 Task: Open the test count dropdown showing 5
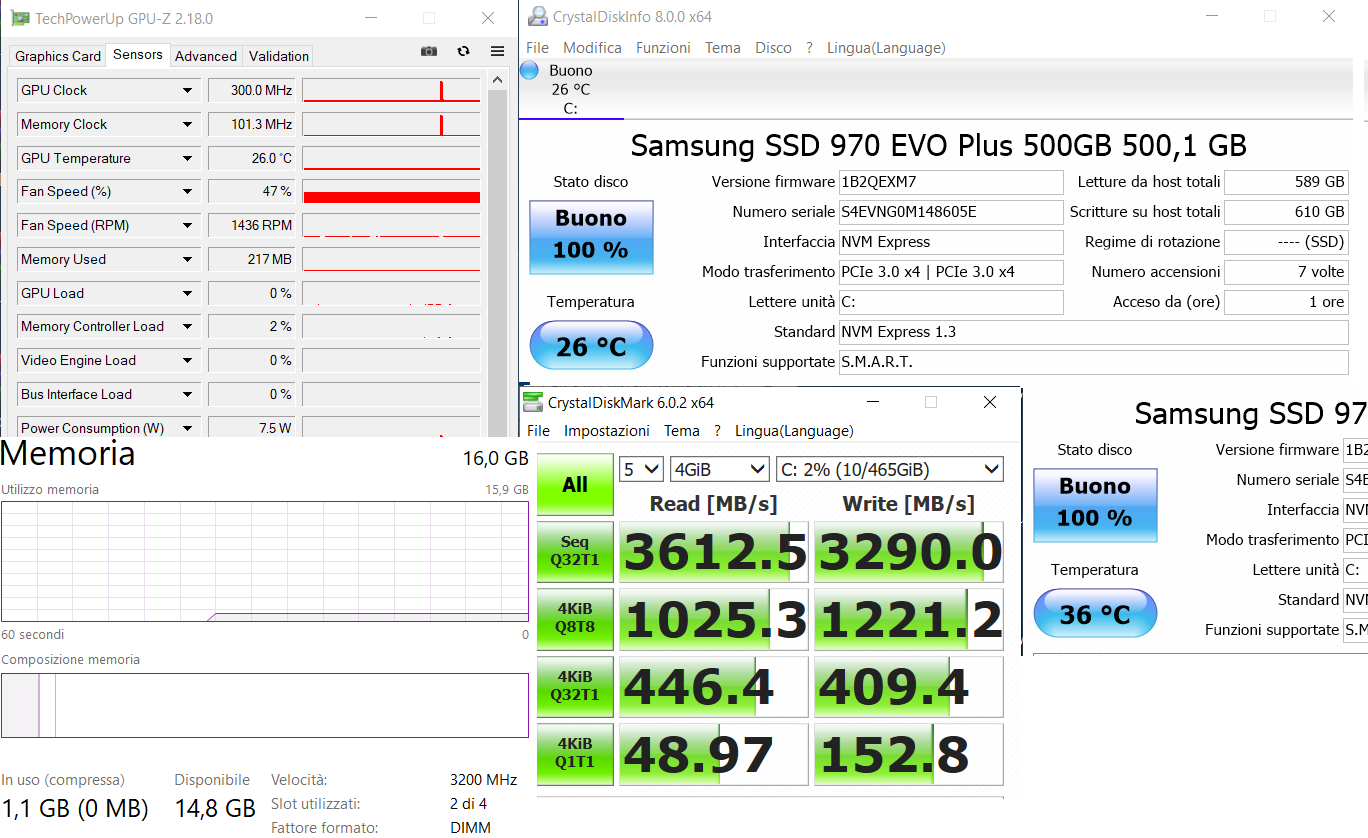click(x=641, y=469)
